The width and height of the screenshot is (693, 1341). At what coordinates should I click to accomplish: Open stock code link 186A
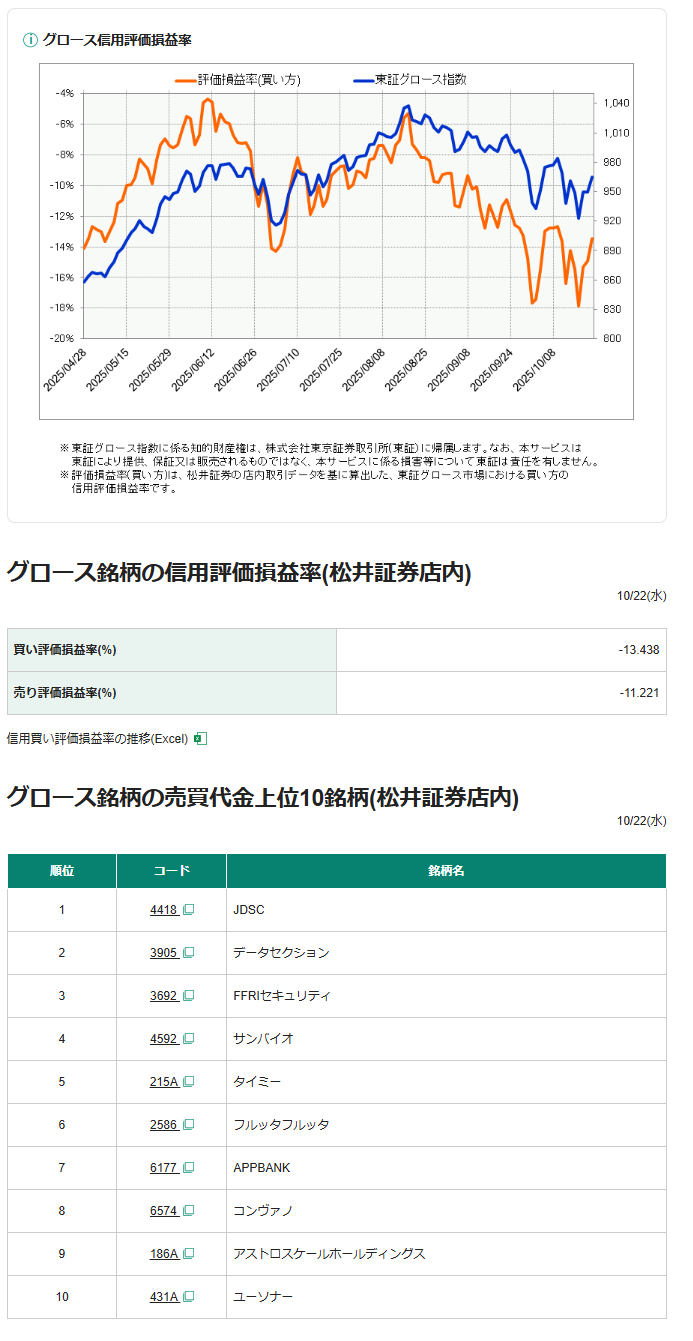(x=163, y=1254)
